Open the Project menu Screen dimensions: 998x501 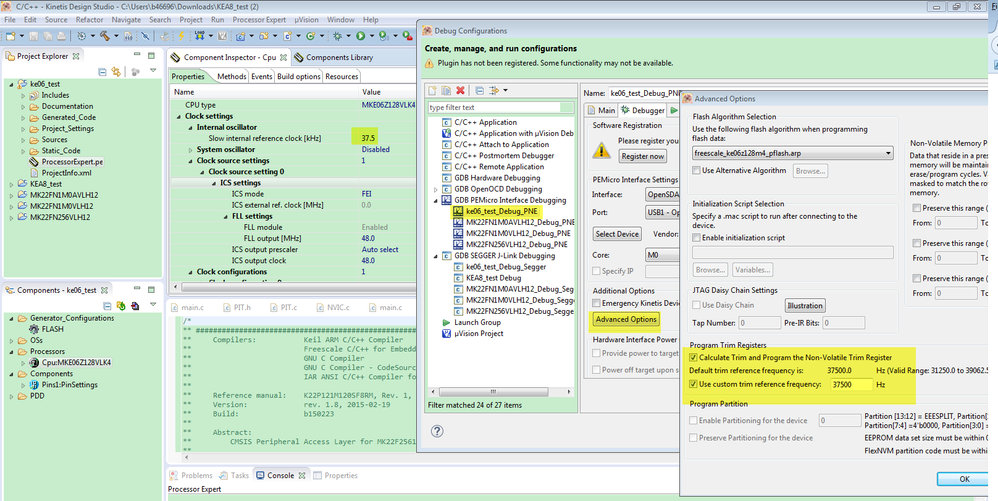pos(191,20)
